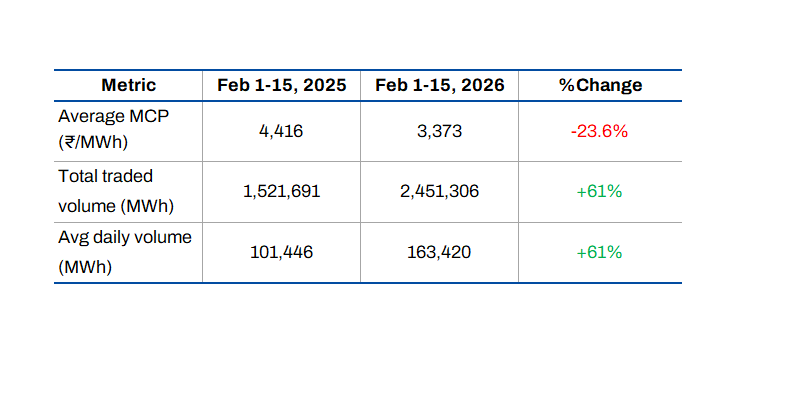
Task: Click the Average MCP row label
Action: click(x=114, y=116)
